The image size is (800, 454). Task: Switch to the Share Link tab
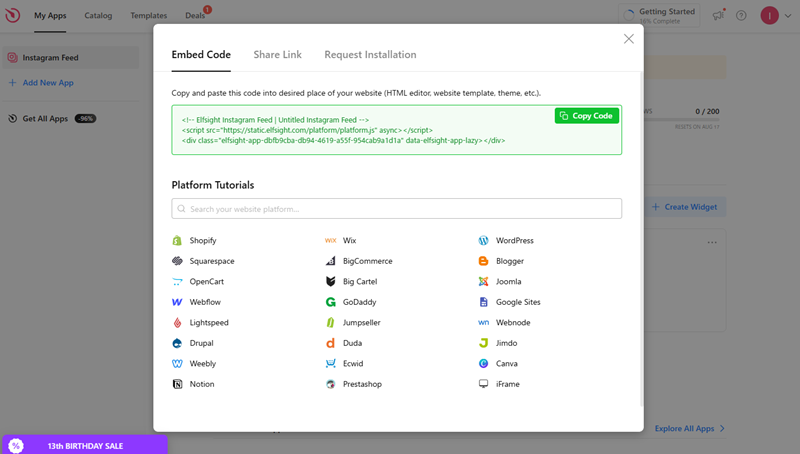click(278, 55)
